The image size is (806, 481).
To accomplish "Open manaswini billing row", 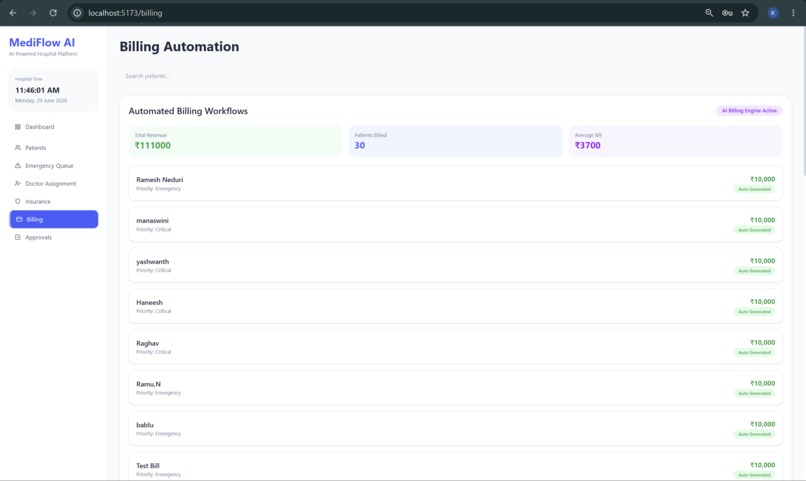I will [455, 224].
